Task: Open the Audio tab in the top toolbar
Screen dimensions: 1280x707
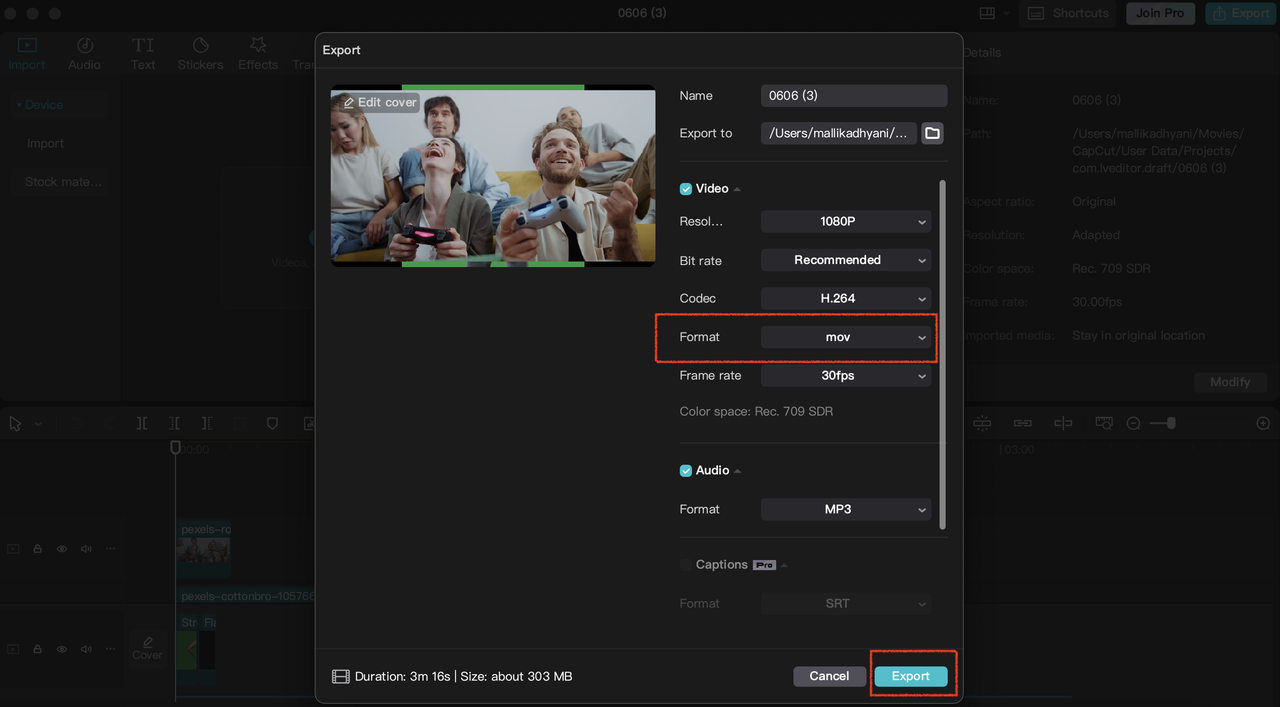Action: 84,54
